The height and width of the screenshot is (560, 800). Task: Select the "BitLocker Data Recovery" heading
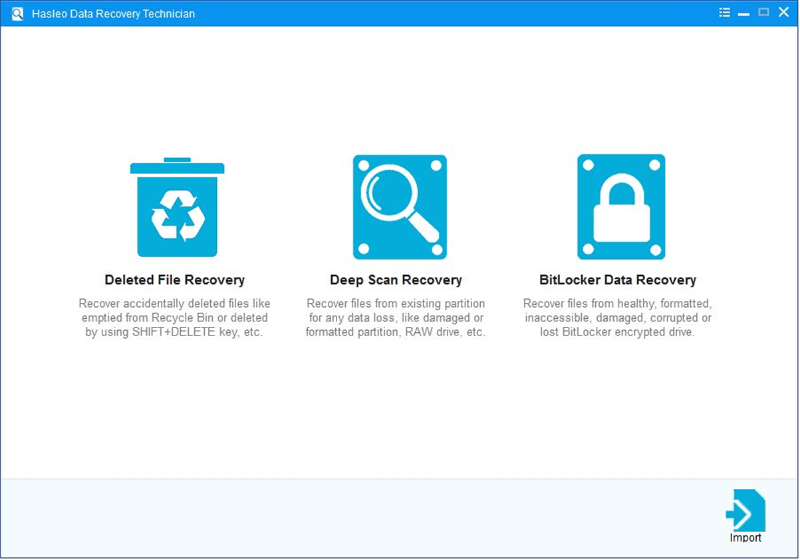pos(617,280)
